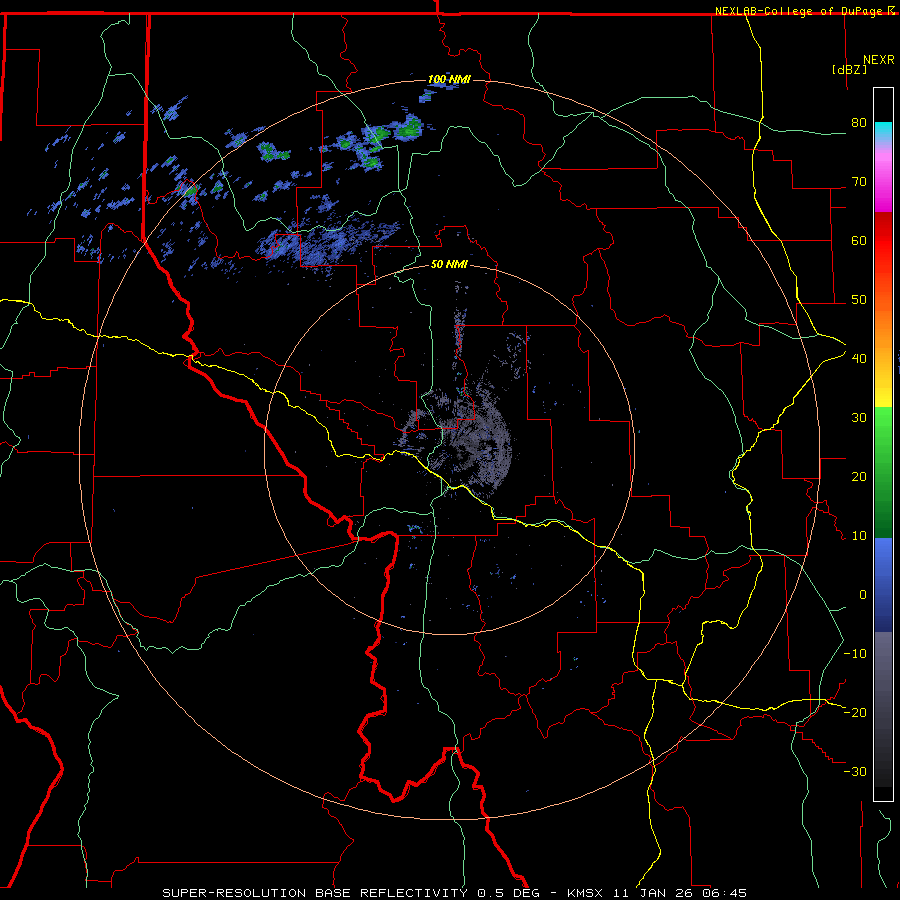Click the Super-Resolution Base Reflectivity caption

(315, 893)
